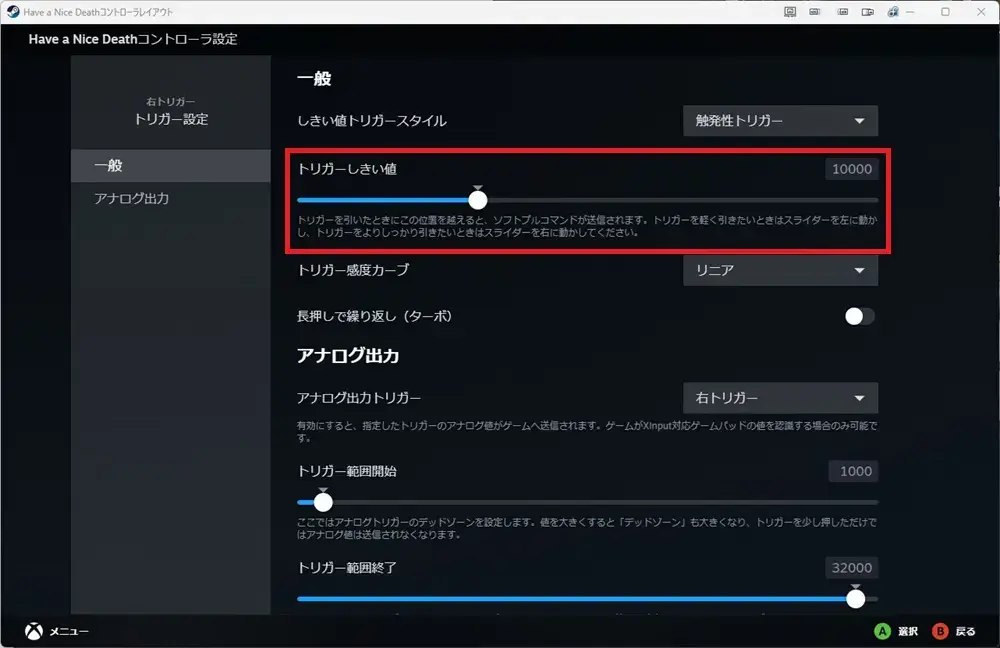Screen dimensions: 1000x648
Task: Click the red B button icon for 戻る
Action: pyautogui.click(x=939, y=631)
